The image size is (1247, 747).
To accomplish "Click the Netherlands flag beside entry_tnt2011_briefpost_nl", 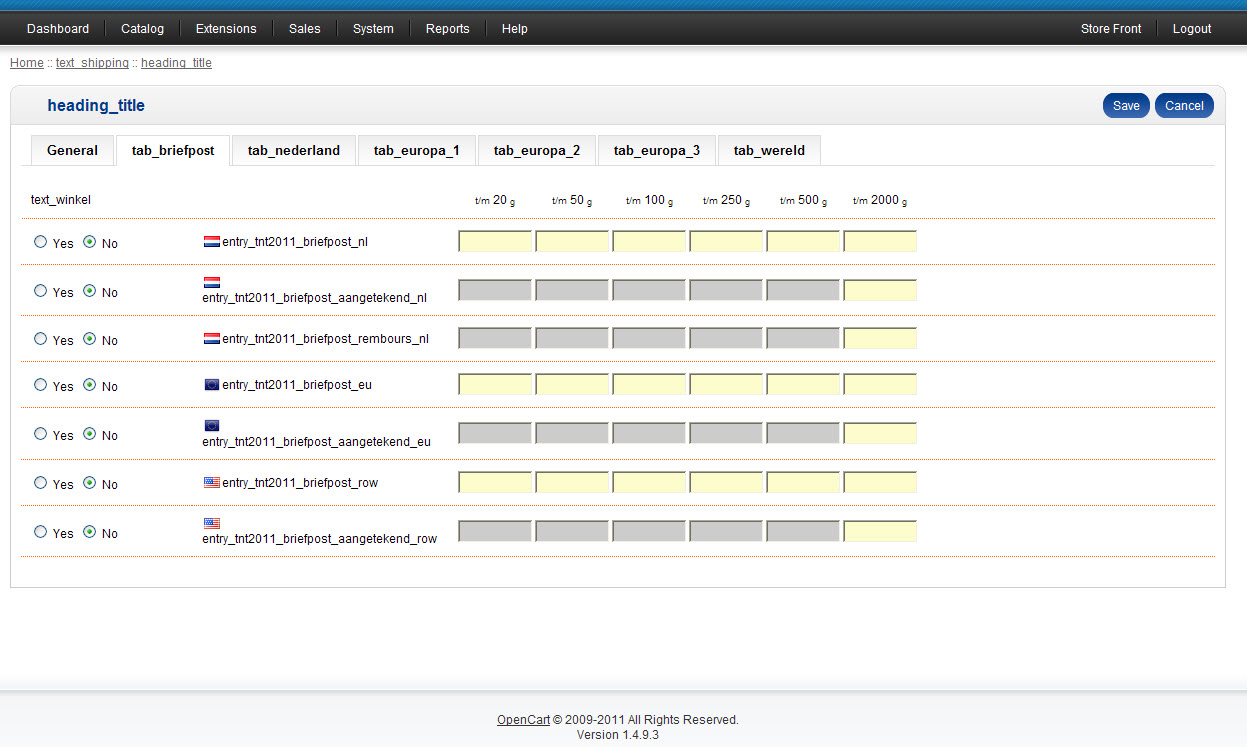I will click(212, 241).
